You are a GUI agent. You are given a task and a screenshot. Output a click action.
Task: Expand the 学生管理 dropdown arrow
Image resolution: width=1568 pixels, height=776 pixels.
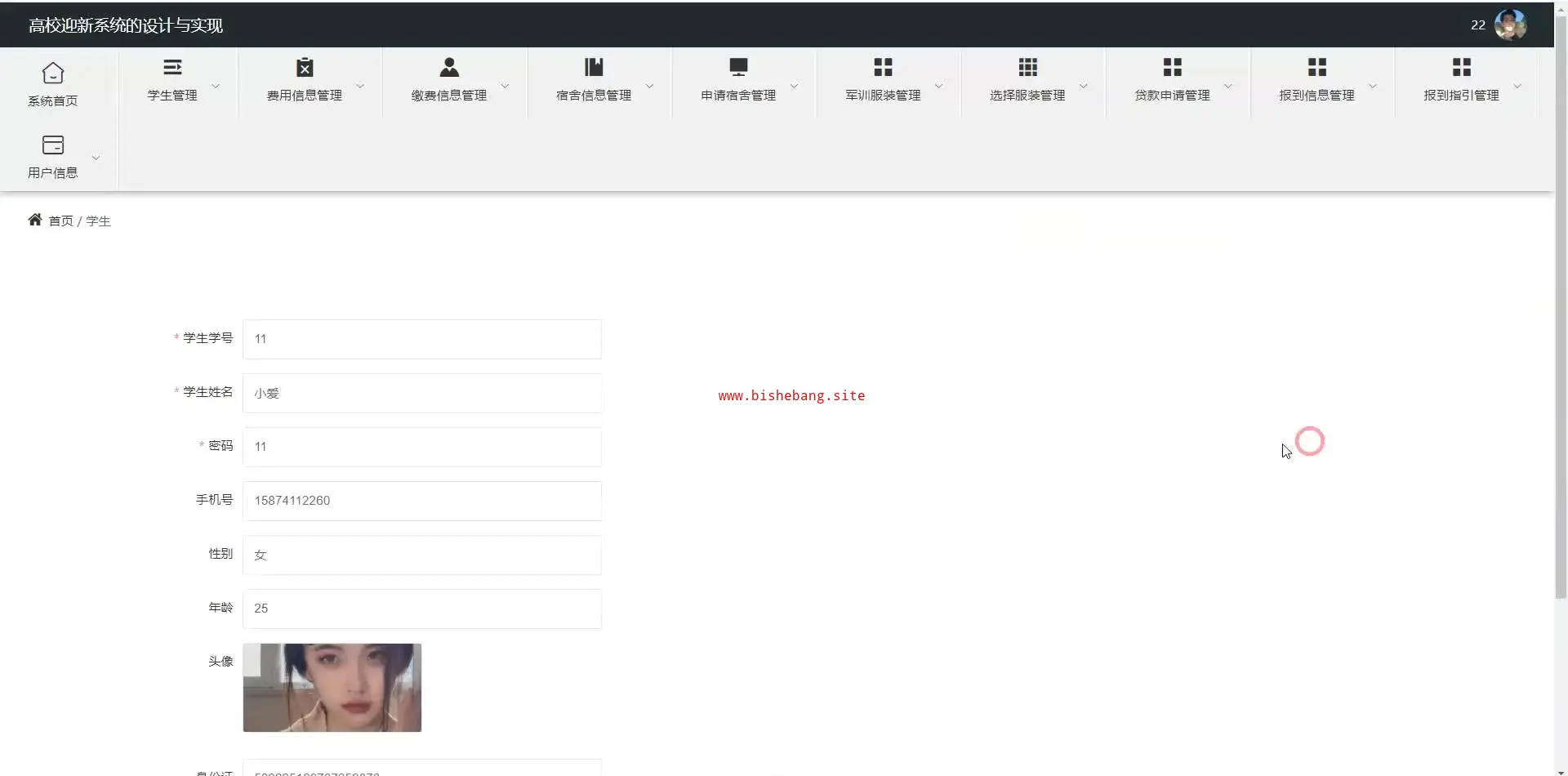(x=216, y=86)
